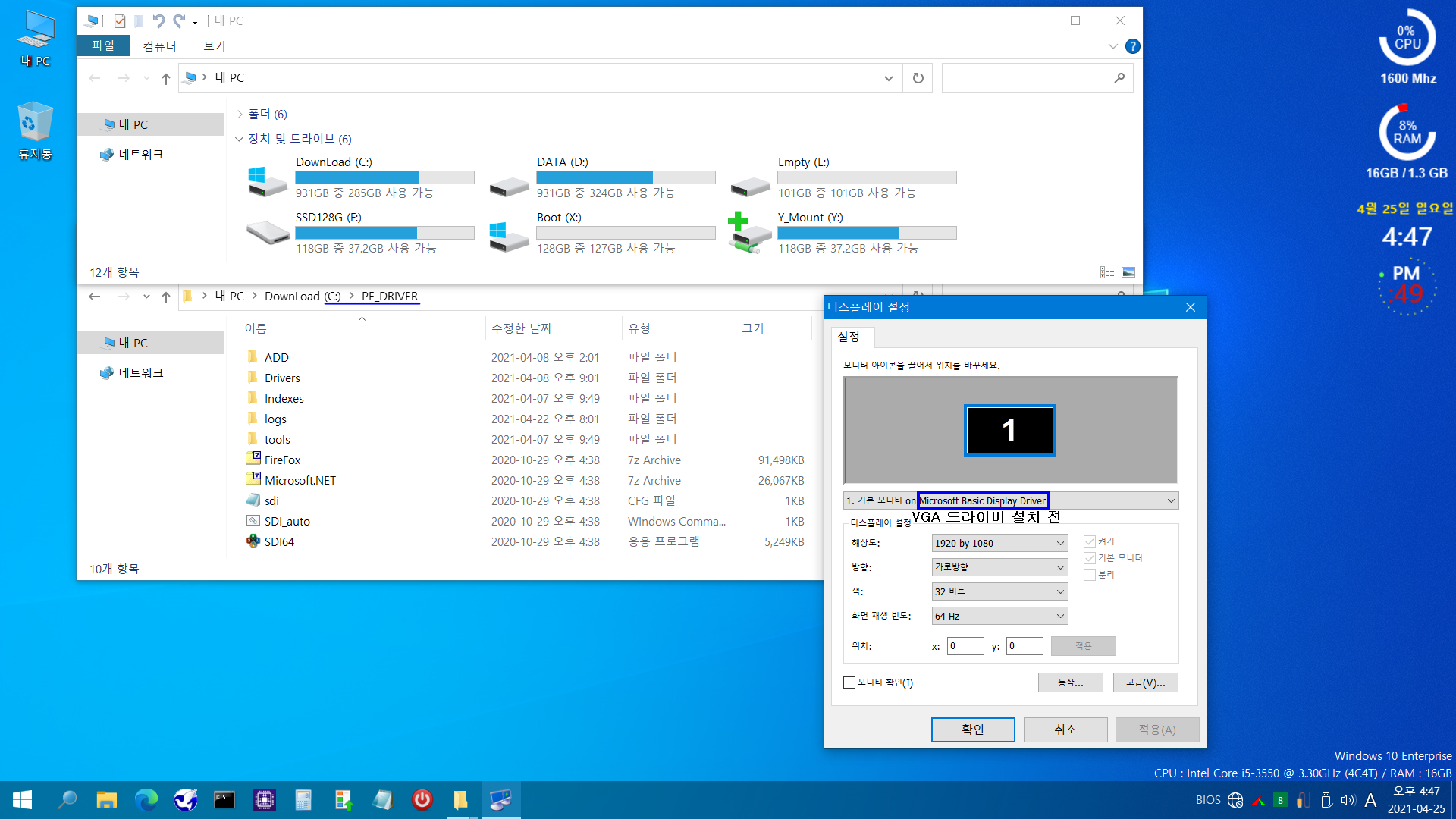Open help in the 내 PC window
This screenshot has width=1456, height=819.
coord(1132,46)
